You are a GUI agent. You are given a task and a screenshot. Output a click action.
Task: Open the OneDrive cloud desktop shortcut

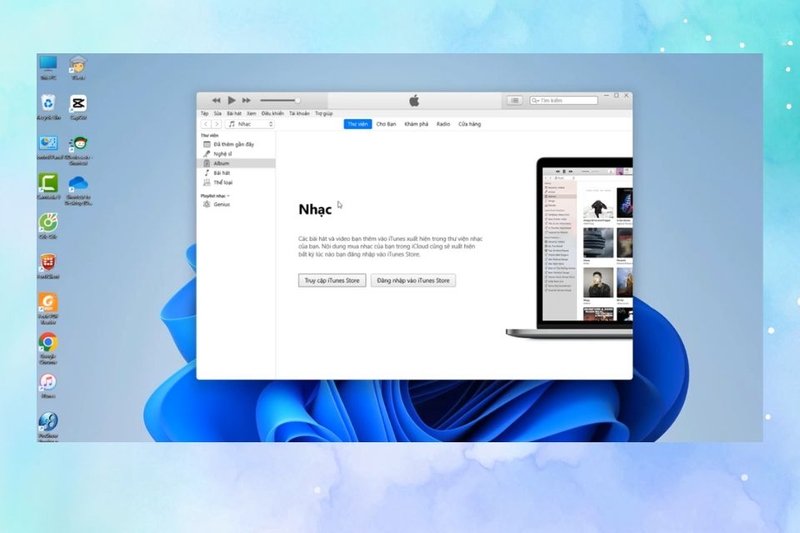[x=78, y=190]
